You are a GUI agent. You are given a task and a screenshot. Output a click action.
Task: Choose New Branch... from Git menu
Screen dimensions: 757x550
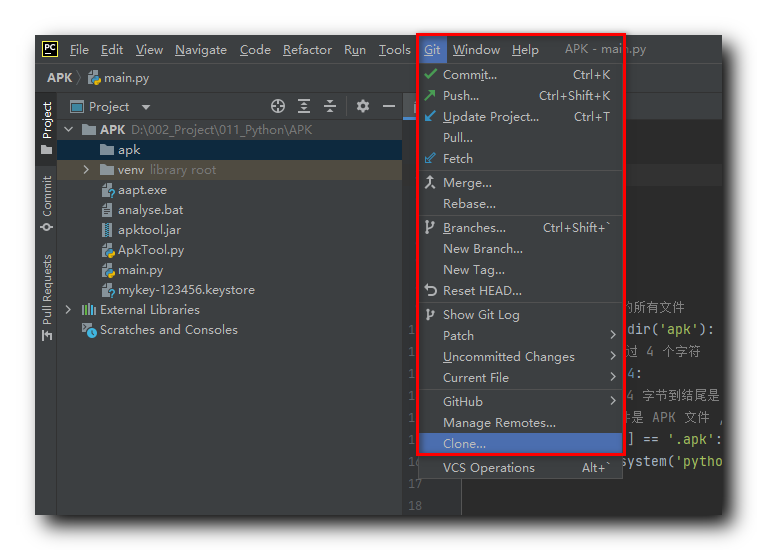[x=520, y=249]
